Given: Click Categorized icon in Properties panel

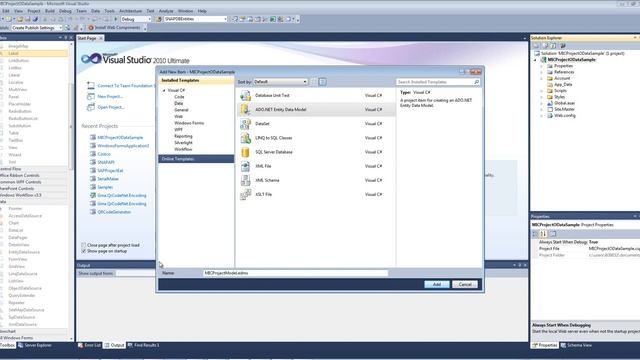Looking at the screenshot, I should pos(536,234).
